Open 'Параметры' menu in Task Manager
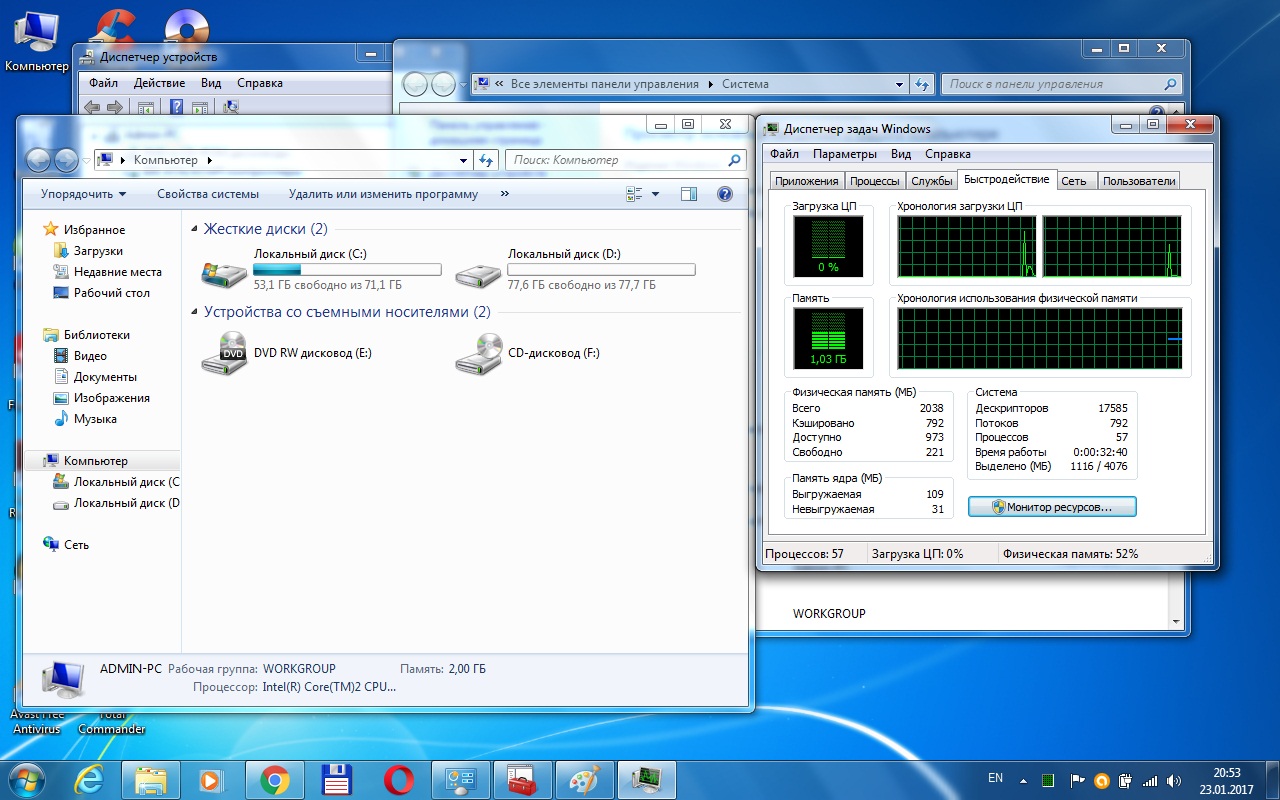The height and width of the screenshot is (800, 1280). 844,154
